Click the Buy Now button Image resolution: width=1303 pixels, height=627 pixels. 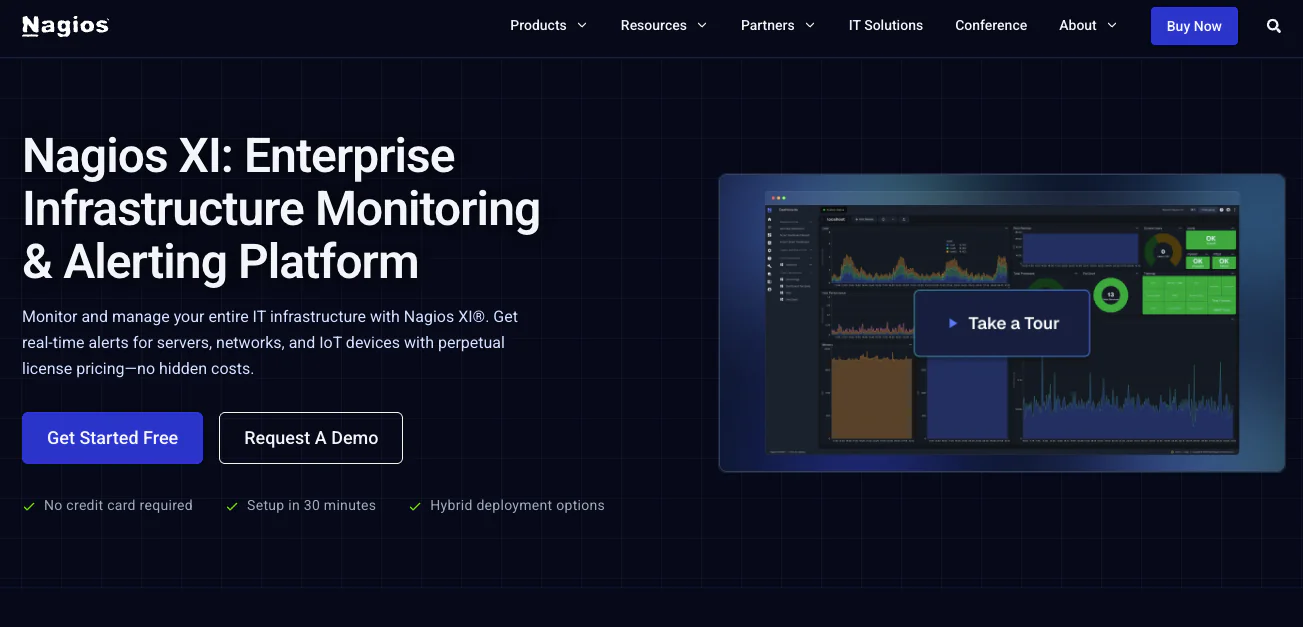[1194, 26]
